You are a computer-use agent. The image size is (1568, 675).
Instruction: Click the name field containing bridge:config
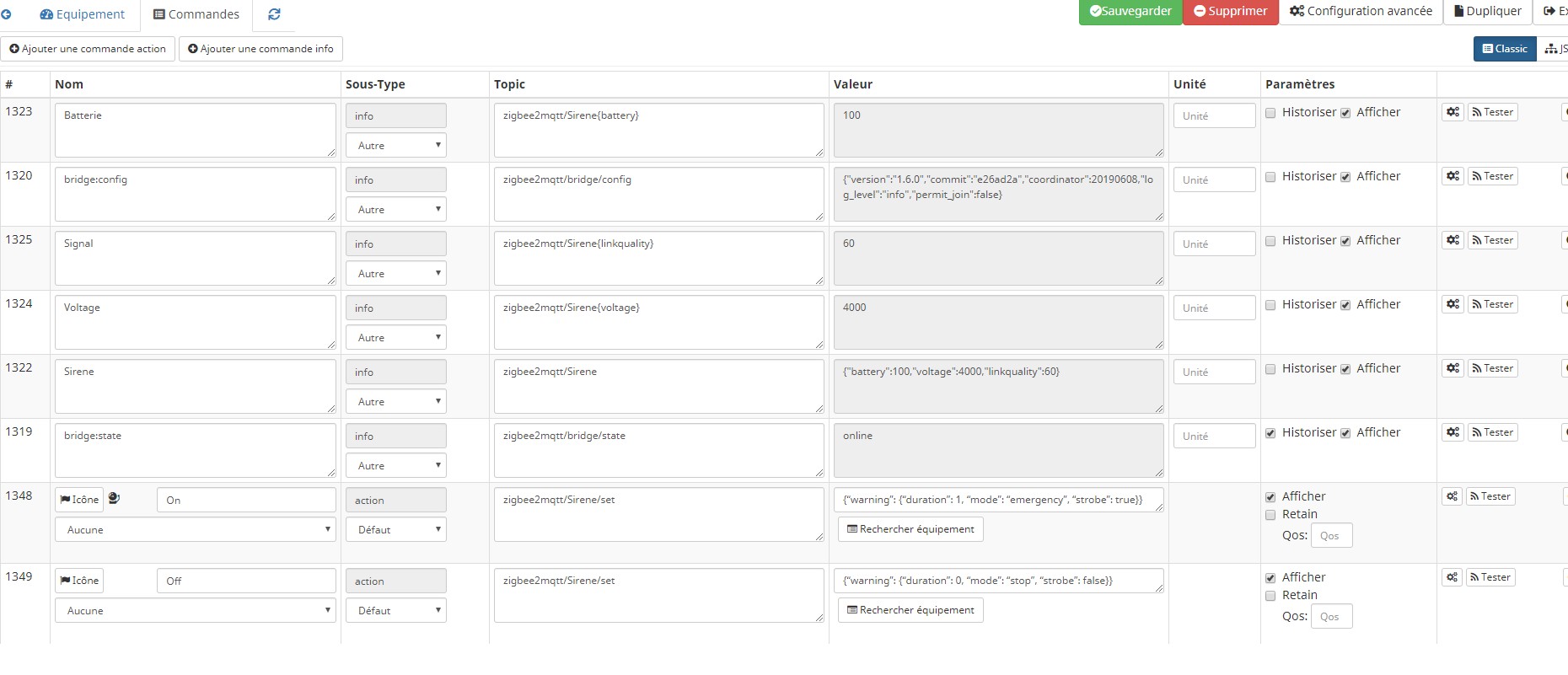pos(196,194)
